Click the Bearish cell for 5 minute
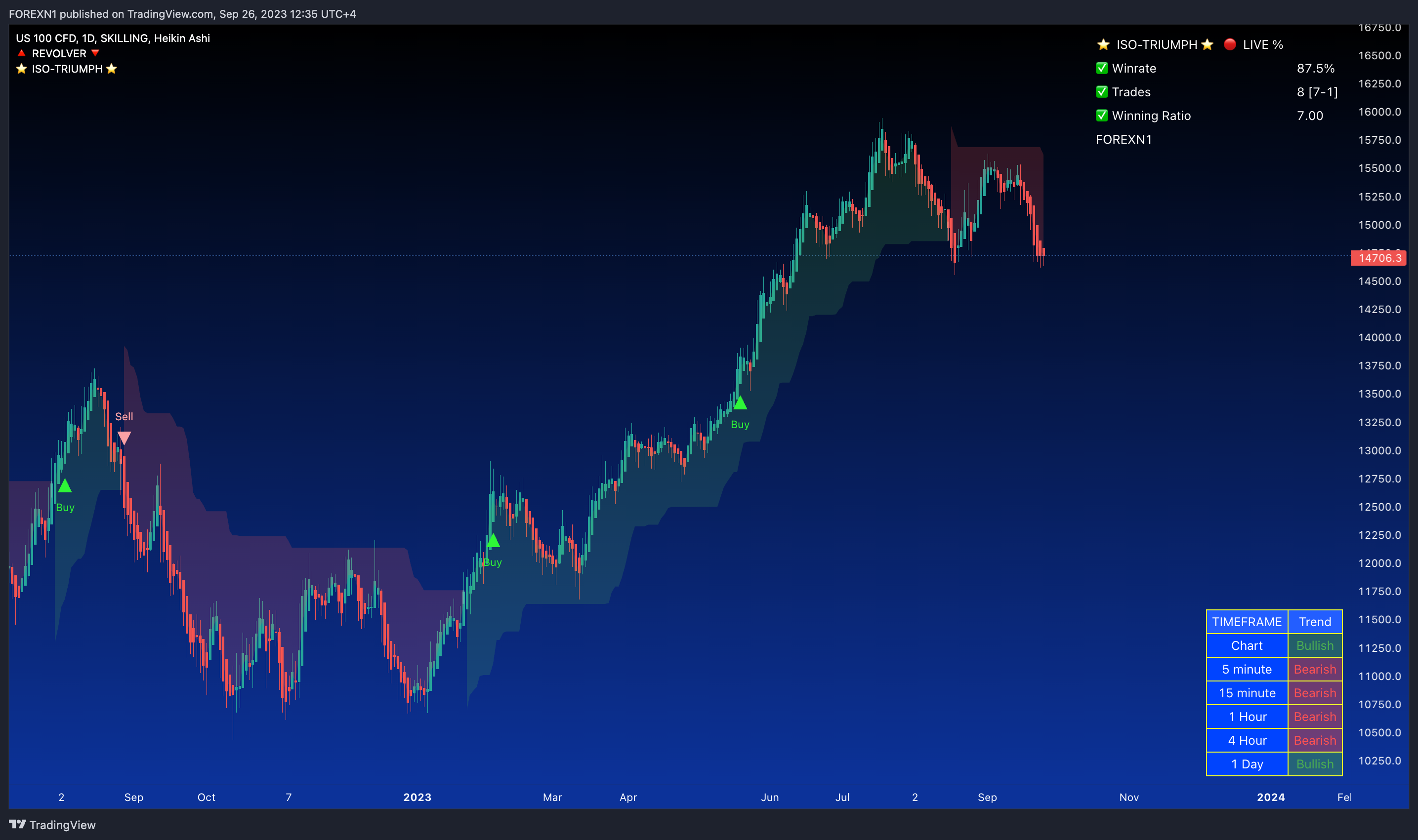This screenshot has height=840, width=1418. (1315, 669)
